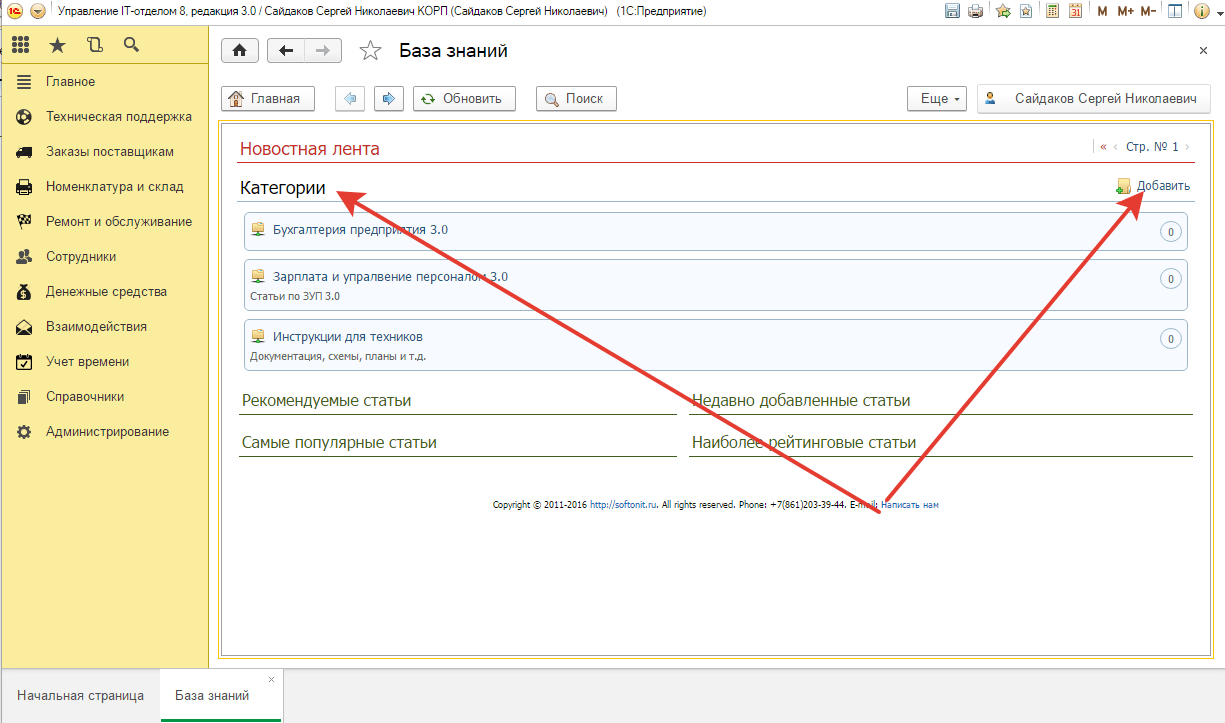Click the Главная button in knowledge base toolbar
The width and height of the screenshot is (1225, 723).
267,98
